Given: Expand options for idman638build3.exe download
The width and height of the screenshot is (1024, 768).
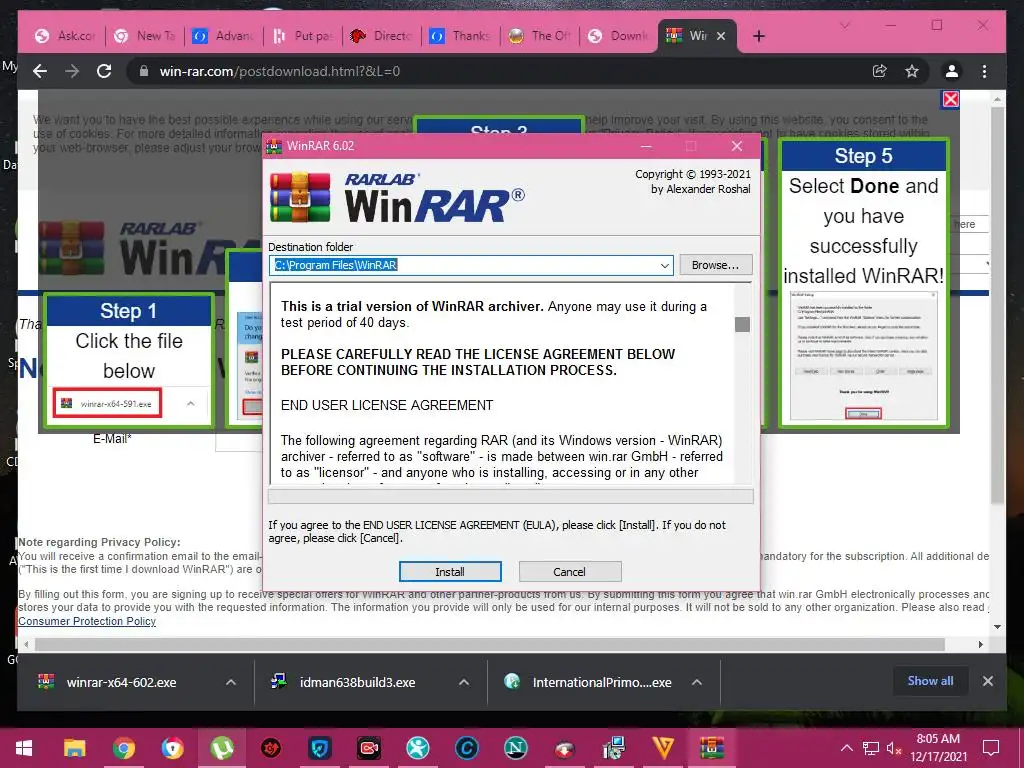Looking at the screenshot, I should [464, 682].
